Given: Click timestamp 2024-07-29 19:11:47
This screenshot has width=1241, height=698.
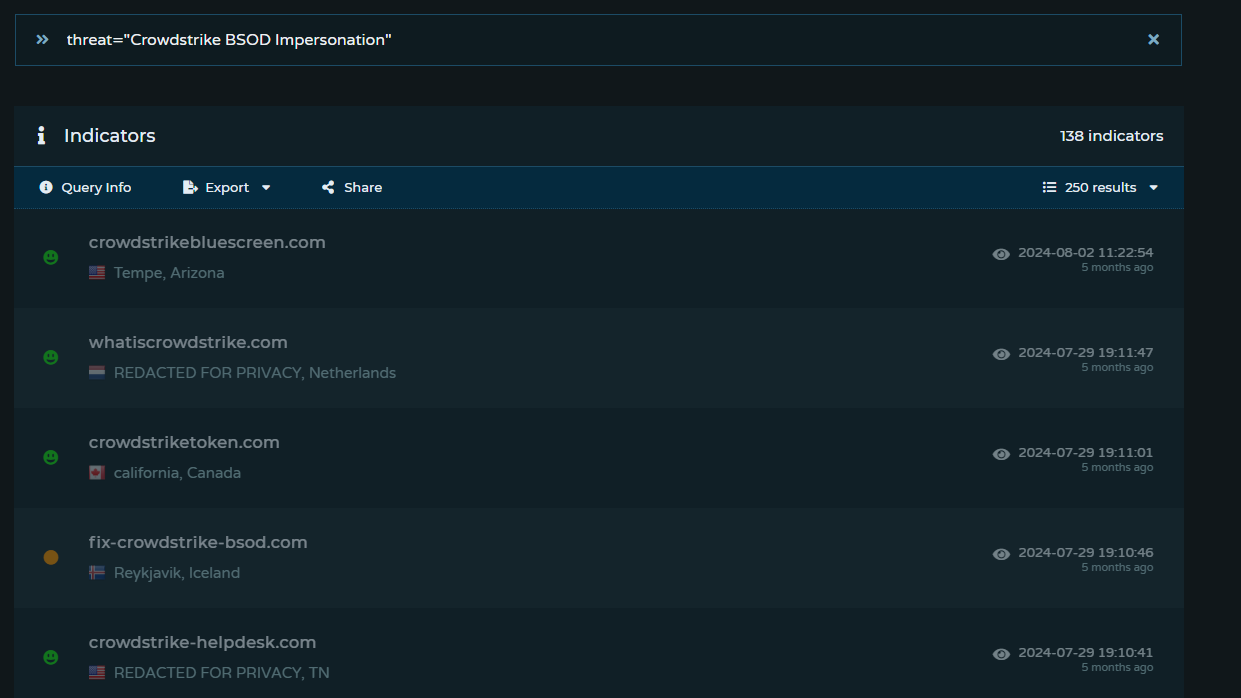Looking at the screenshot, I should (x=1086, y=353).
